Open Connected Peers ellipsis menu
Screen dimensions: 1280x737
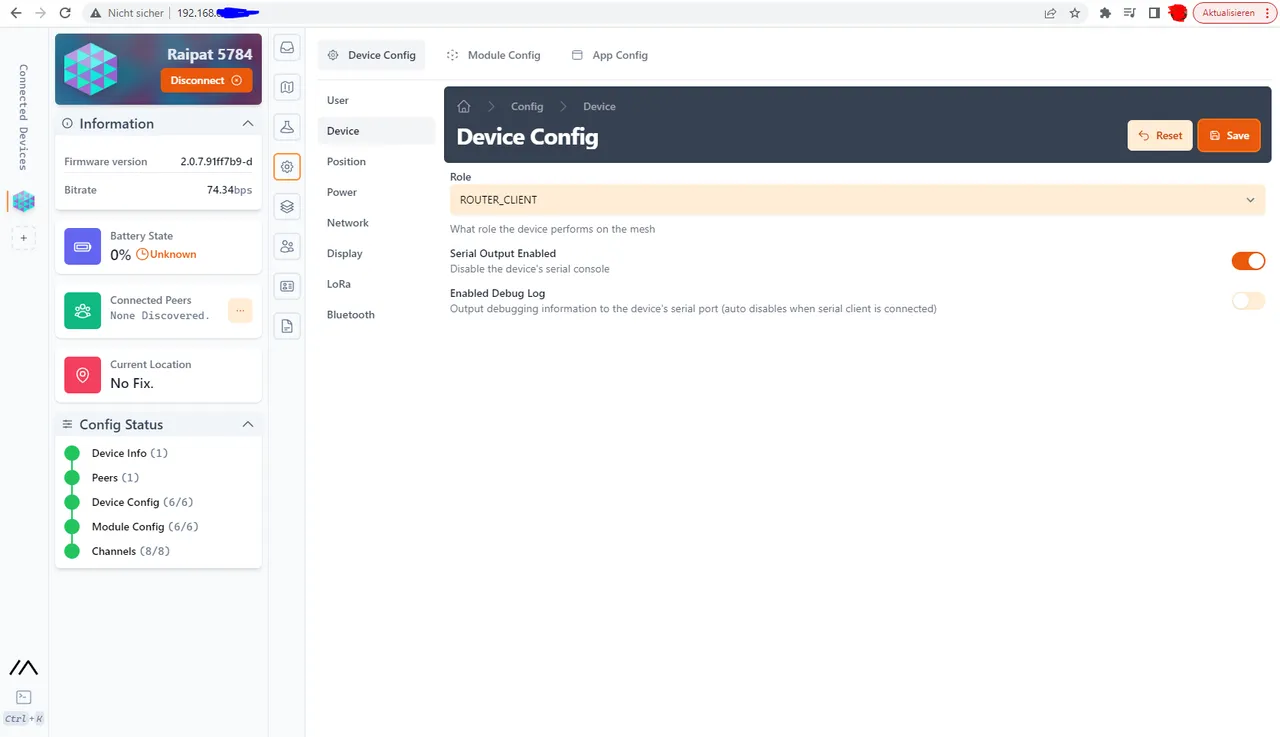point(240,311)
